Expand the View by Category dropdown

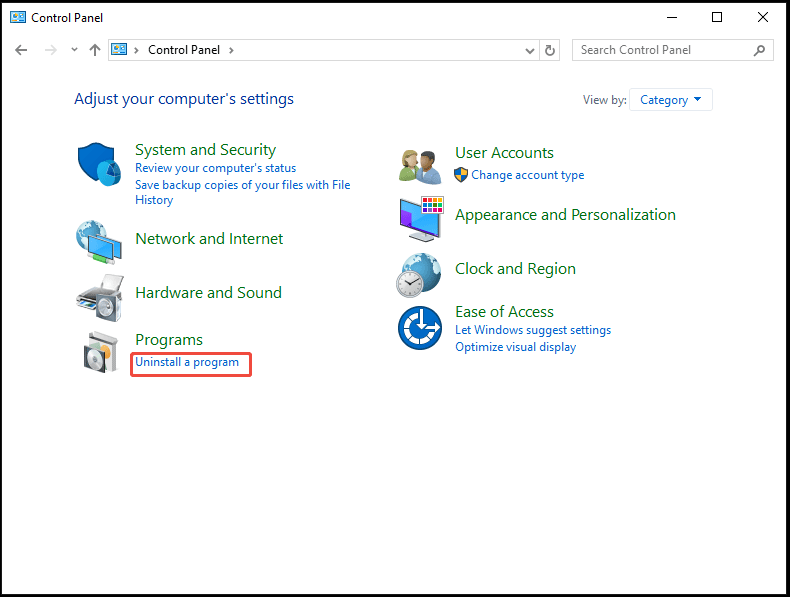[x=671, y=100]
